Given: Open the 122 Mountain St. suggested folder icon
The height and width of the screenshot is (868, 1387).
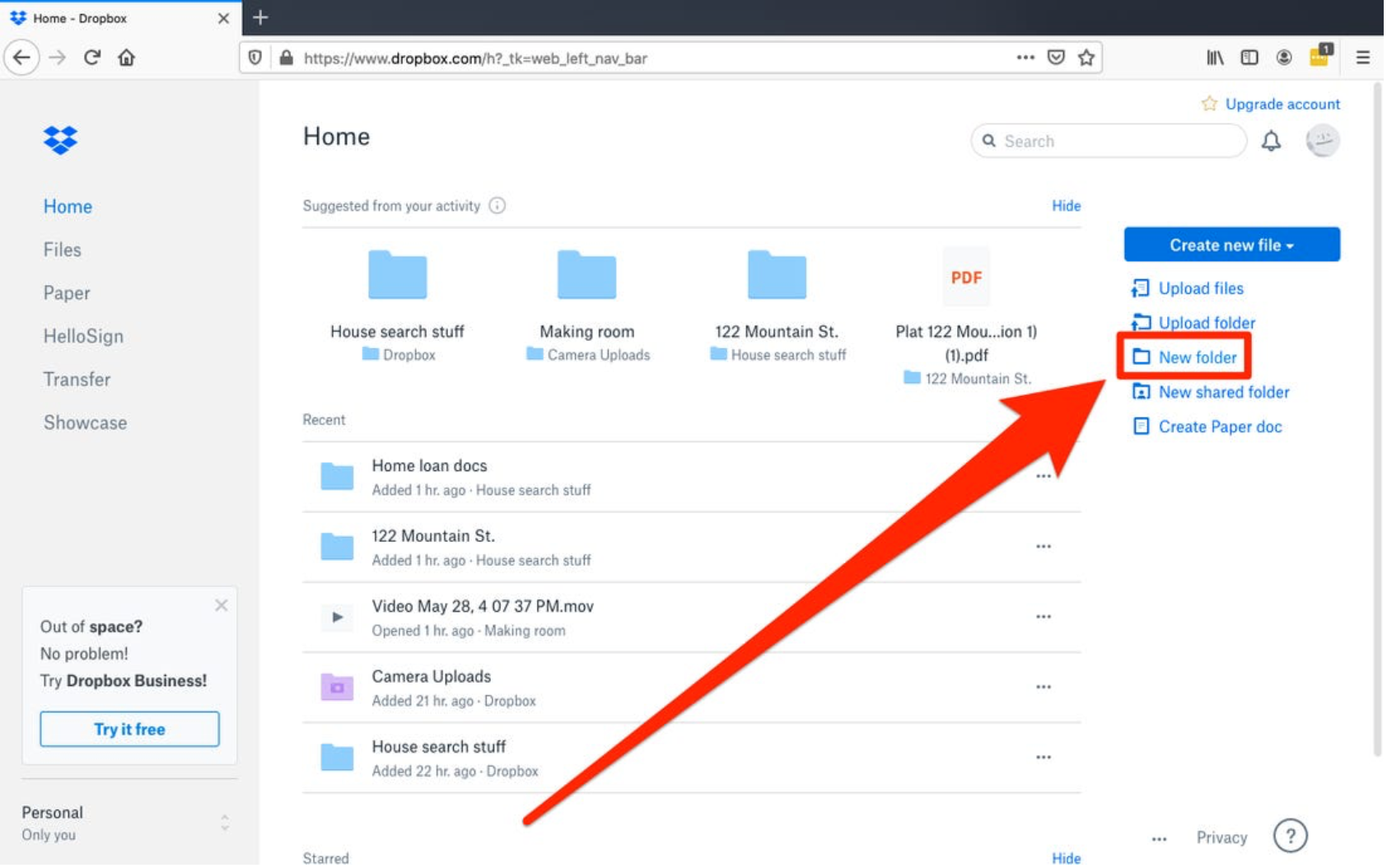Looking at the screenshot, I should pyautogui.click(x=778, y=274).
